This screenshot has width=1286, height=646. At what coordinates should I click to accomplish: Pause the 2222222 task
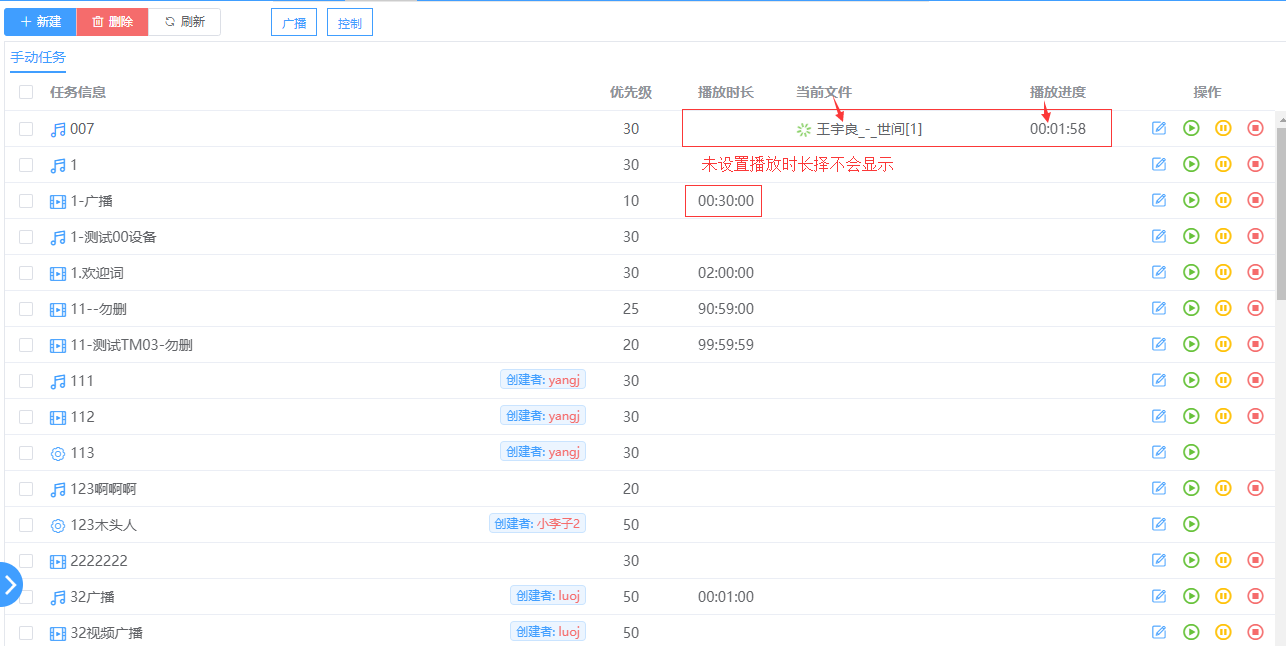tap(1223, 560)
